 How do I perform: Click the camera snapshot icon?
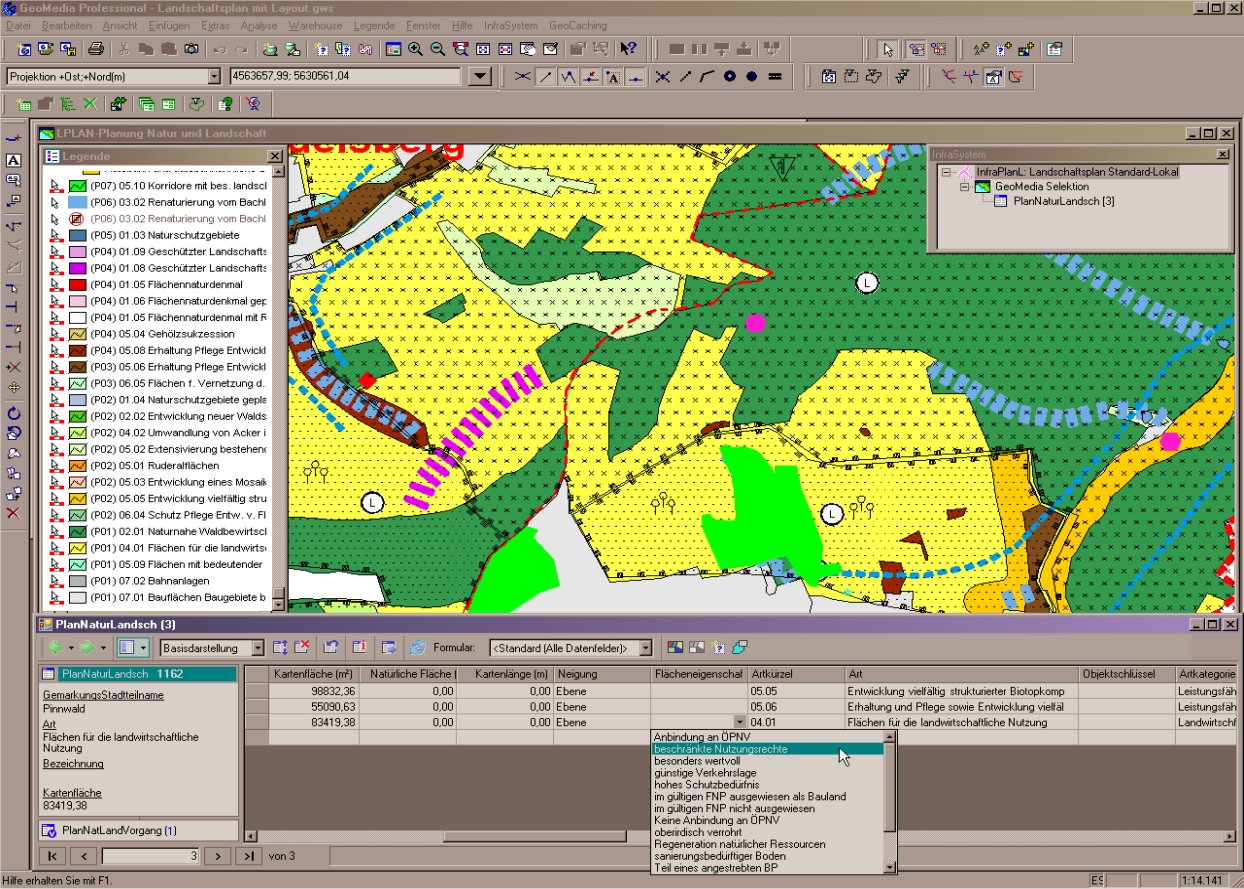tap(190, 49)
